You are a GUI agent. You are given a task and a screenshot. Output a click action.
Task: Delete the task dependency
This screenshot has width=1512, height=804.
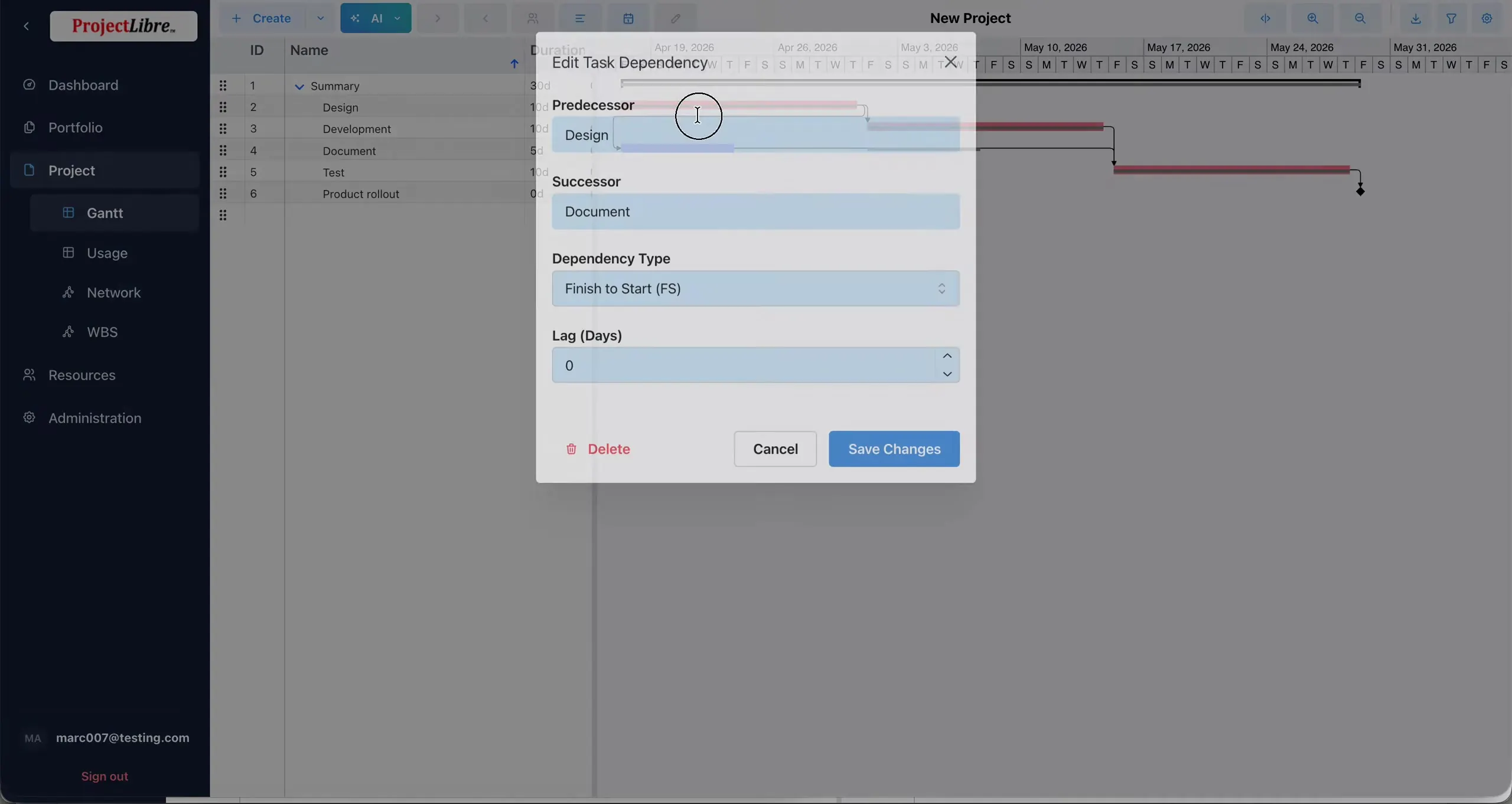[x=598, y=449]
